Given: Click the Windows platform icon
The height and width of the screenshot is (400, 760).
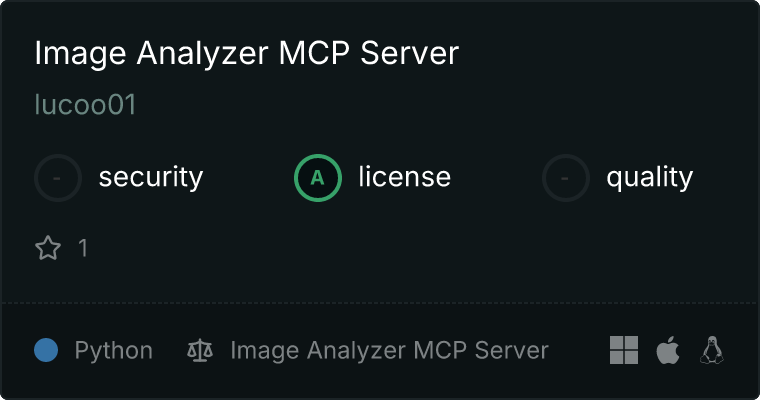Looking at the screenshot, I should (624, 350).
